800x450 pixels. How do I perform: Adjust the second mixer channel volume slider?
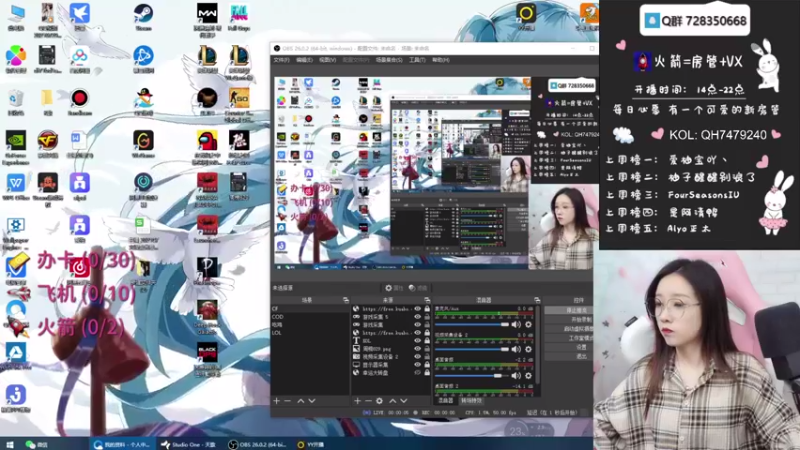pyautogui.click(x=472, y=349)
